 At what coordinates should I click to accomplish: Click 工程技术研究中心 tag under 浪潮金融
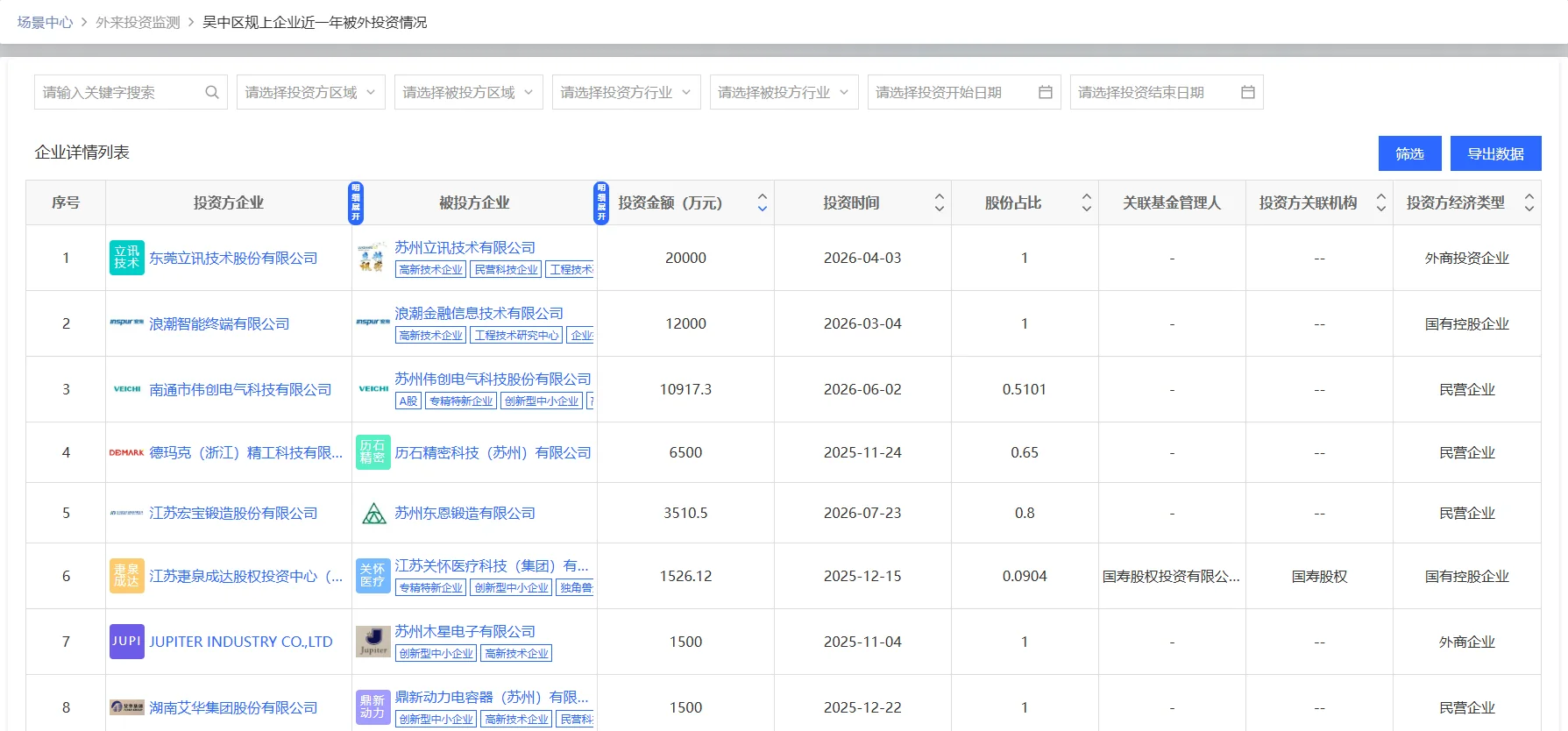click(517, 335)
